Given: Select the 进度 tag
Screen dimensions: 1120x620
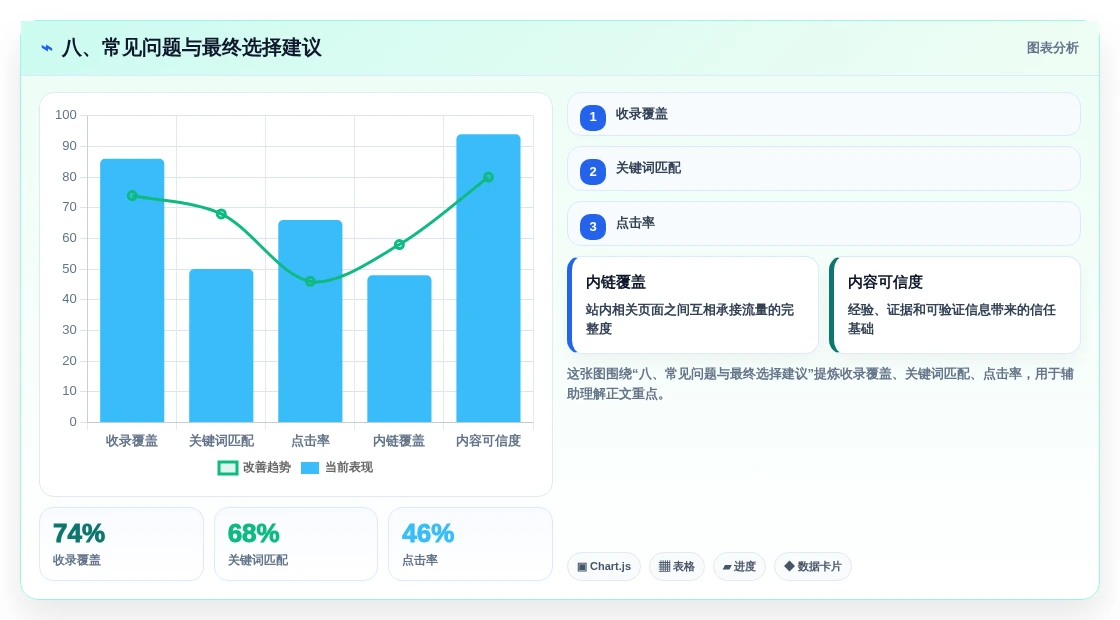Looking at the screenshot, I should (739, 566).
